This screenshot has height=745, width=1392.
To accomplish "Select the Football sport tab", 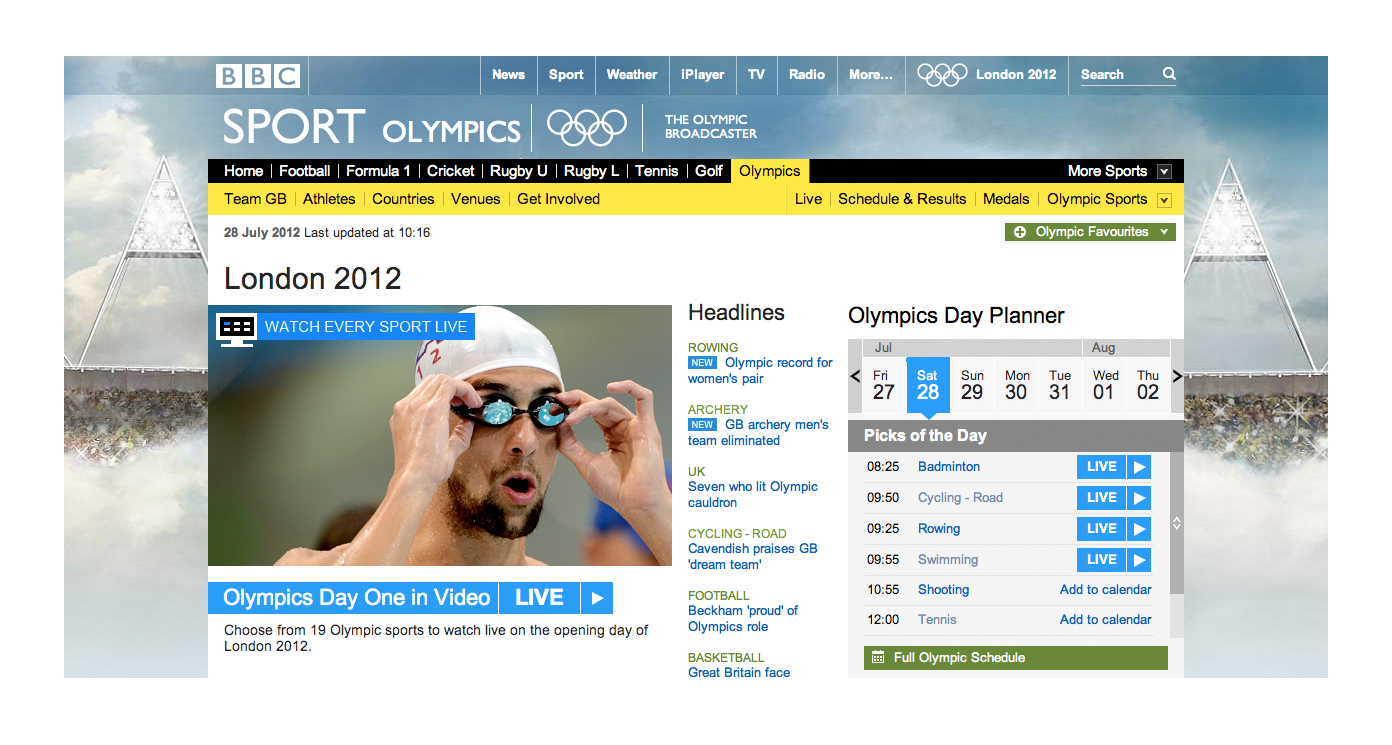I will [x=305, y=171].
